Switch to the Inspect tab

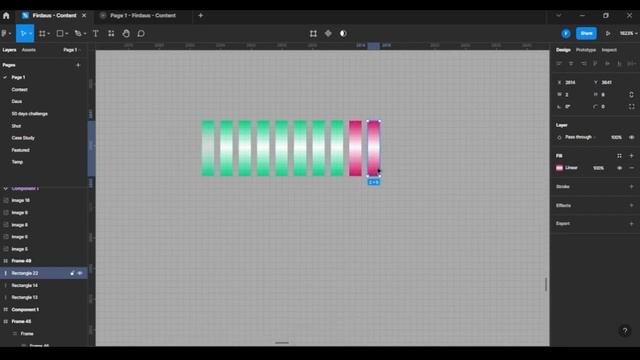tap(609, 50)
